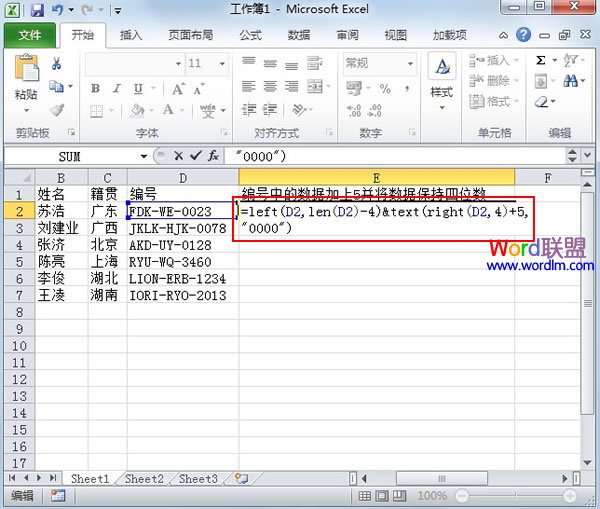Viewport: 600px width, 509px height.
Task: Click the Format Painter brush icon
Action: [57, 110]
